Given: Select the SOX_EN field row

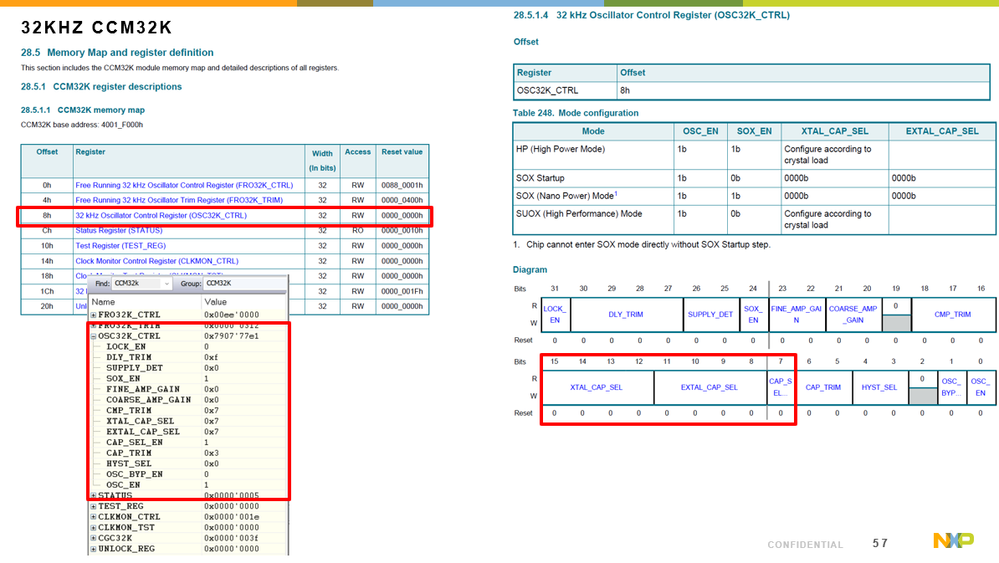Looking at the screenshot, I should click(188, 379).
